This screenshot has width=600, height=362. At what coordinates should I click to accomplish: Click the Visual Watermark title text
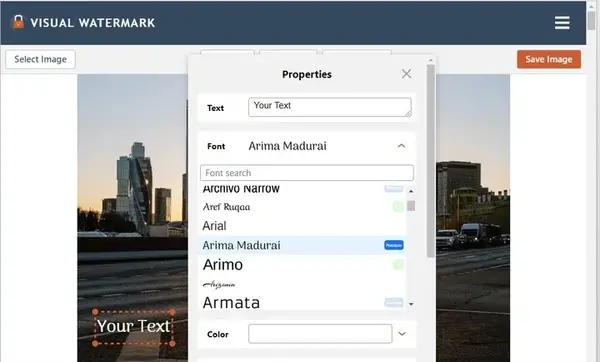pyautogui.click(x=93, y=23)
